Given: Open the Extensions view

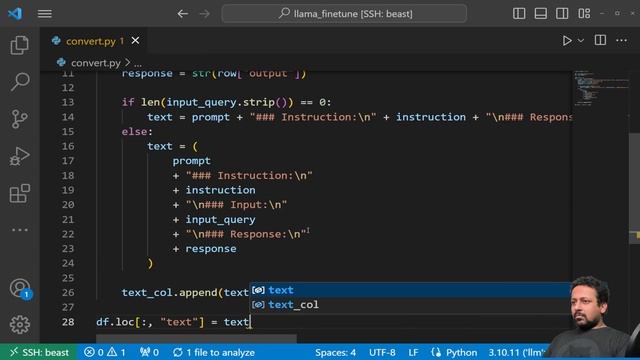Looking at the screenshot, I should coord(20,193).
